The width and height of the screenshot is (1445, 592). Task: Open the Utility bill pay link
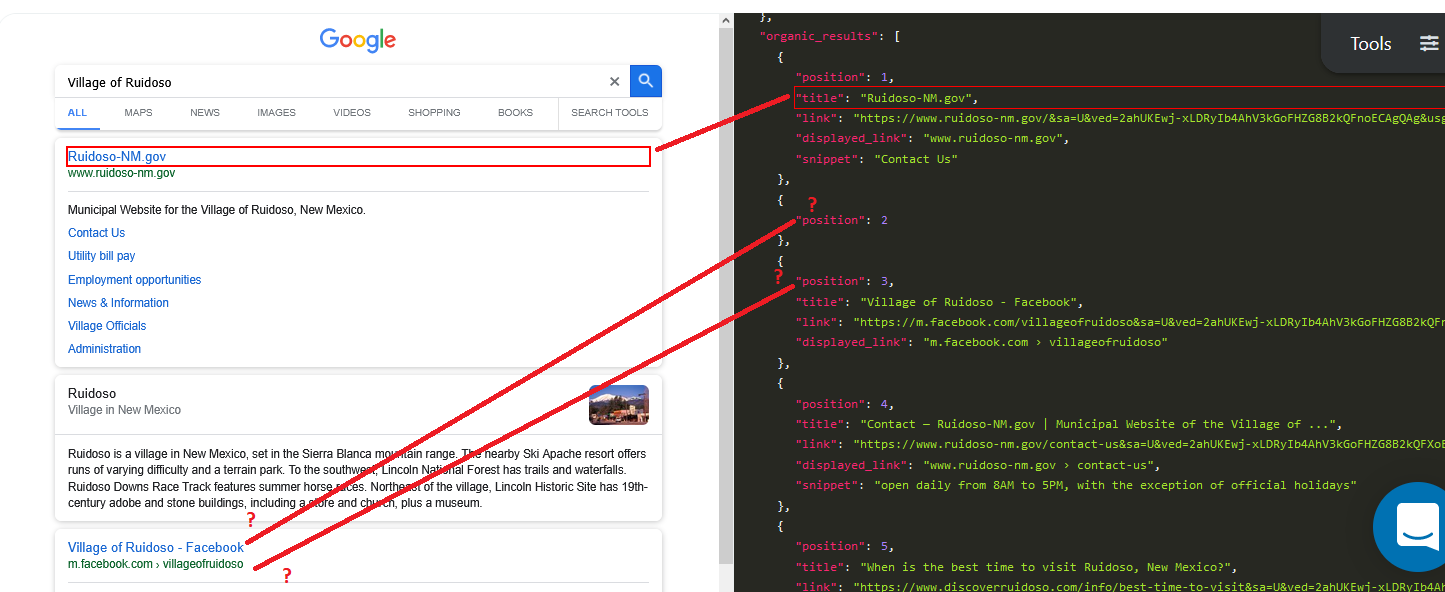coord(101,255)
